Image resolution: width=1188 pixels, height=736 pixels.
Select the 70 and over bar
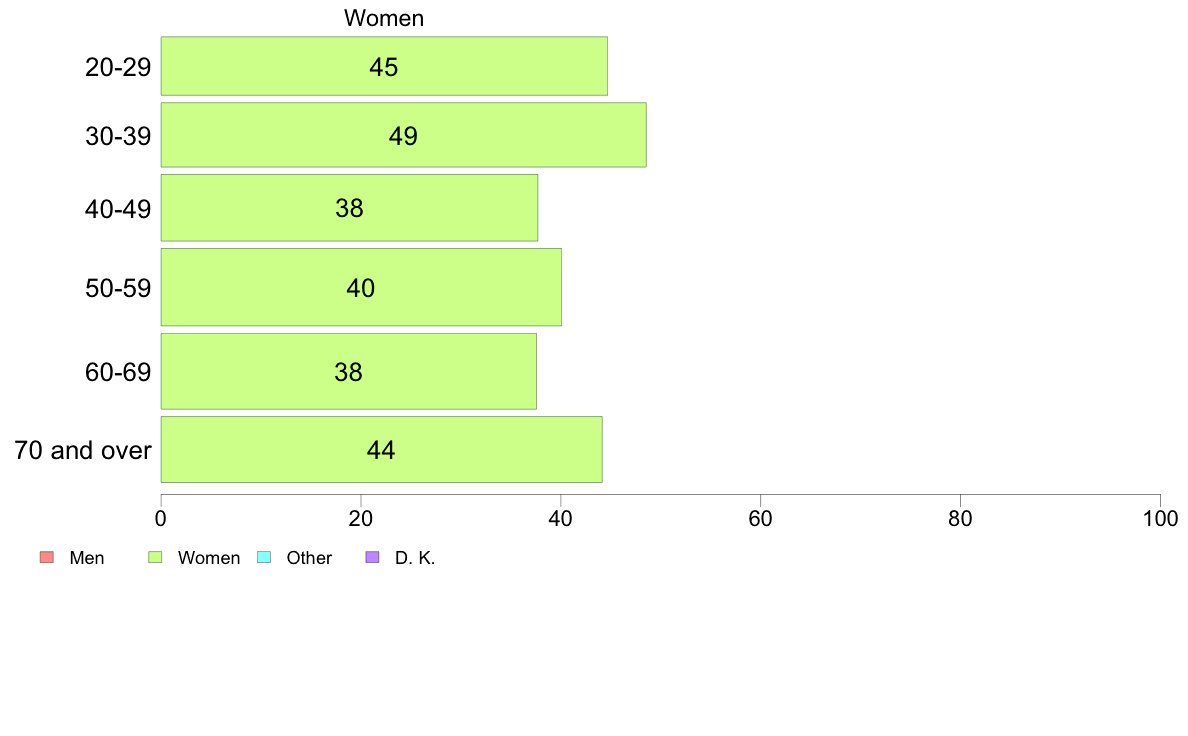click(381, 449)
